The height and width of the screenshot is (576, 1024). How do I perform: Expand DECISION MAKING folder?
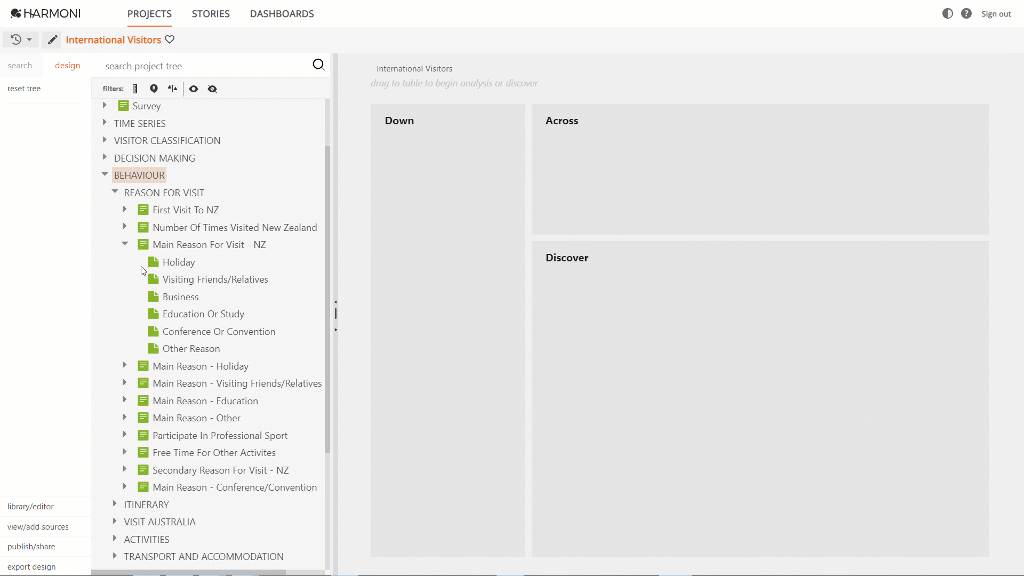[104, 157]
